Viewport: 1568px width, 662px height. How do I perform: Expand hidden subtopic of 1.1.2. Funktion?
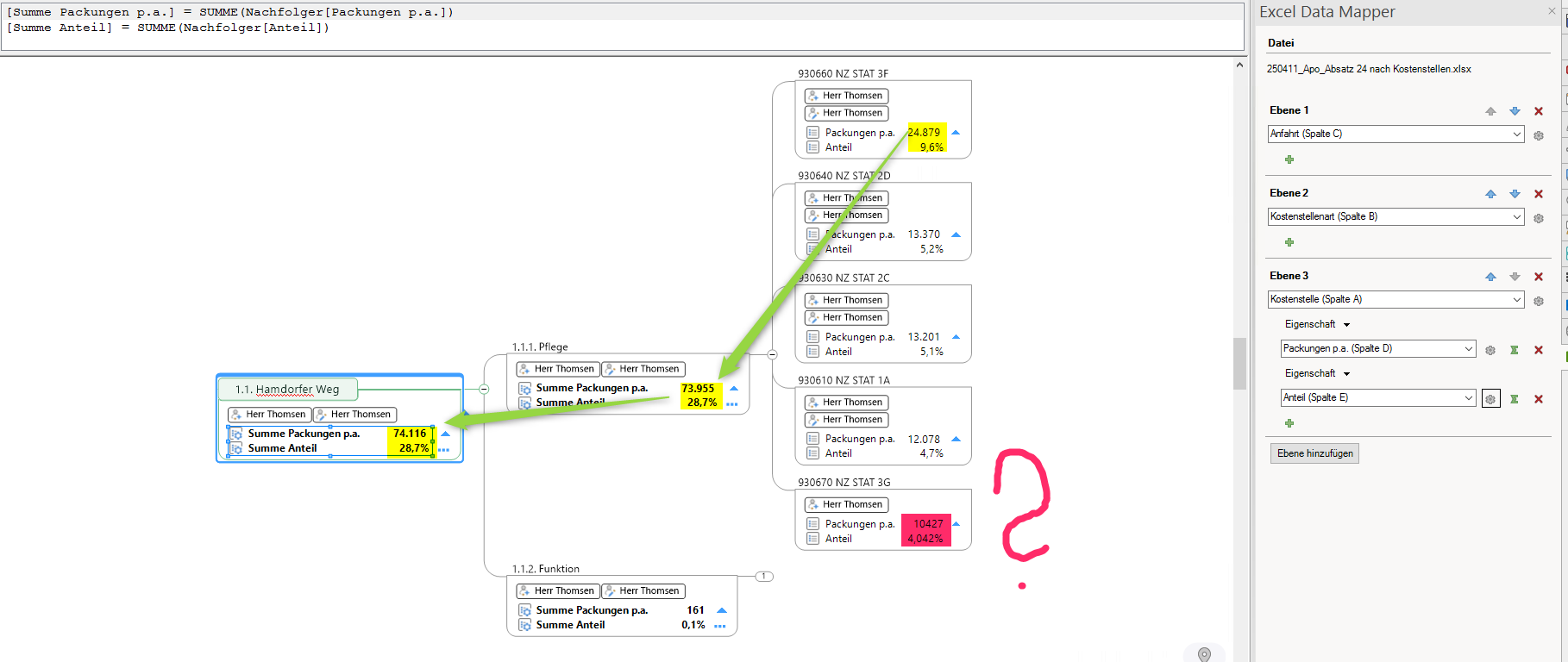[764, 576]
